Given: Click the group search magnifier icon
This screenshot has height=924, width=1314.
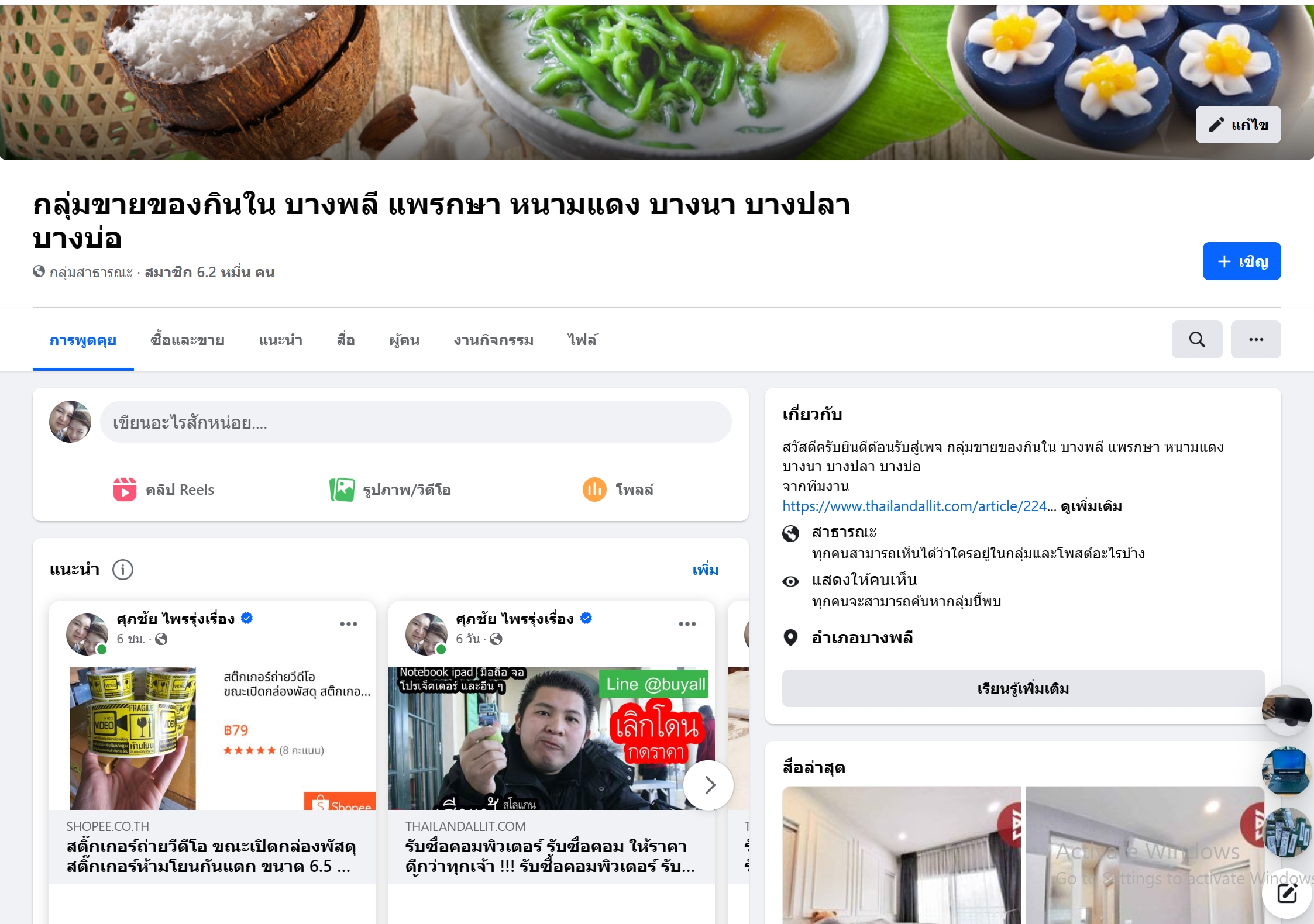Looking at the screenshot, I should coord(1196,339).
